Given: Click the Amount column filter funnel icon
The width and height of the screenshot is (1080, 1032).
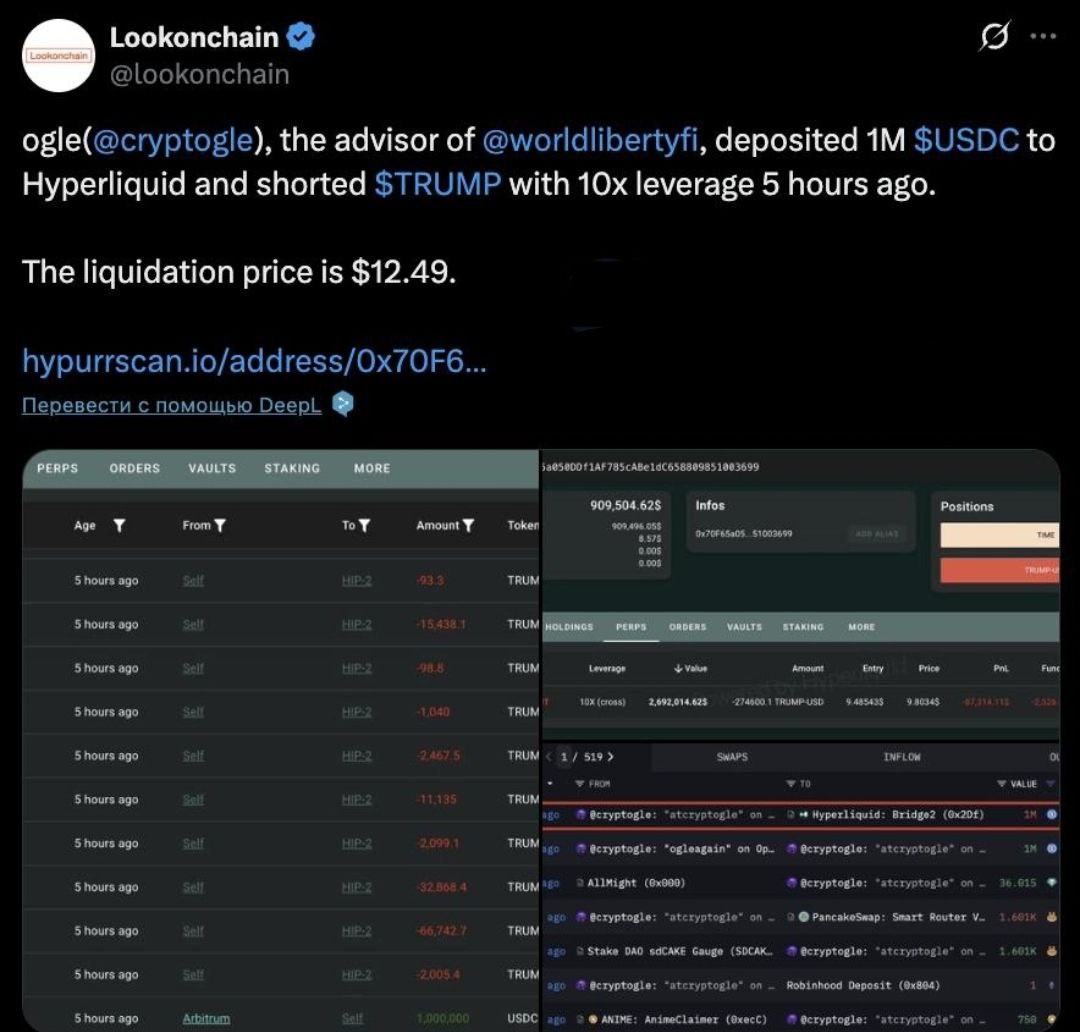Looking at the screenshot, I should pyautogui.click(x=468, y=526).
